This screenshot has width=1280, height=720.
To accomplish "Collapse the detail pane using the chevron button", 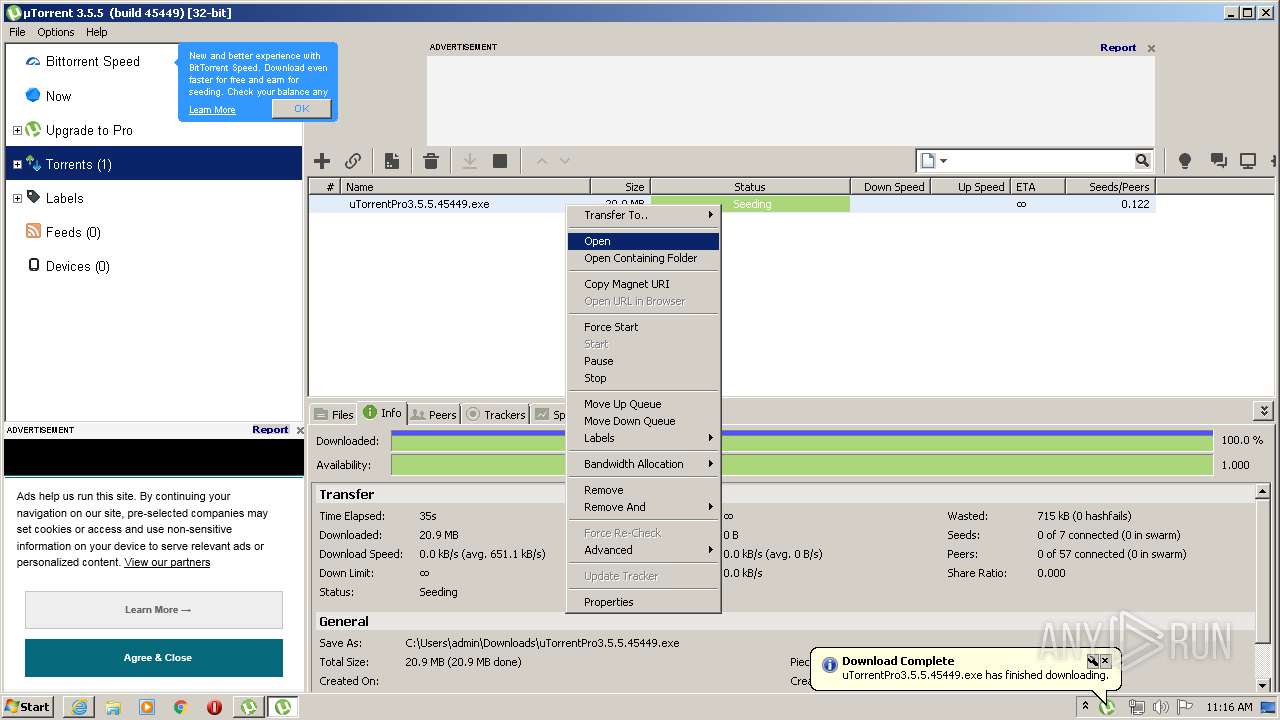I will [1264, 411].
